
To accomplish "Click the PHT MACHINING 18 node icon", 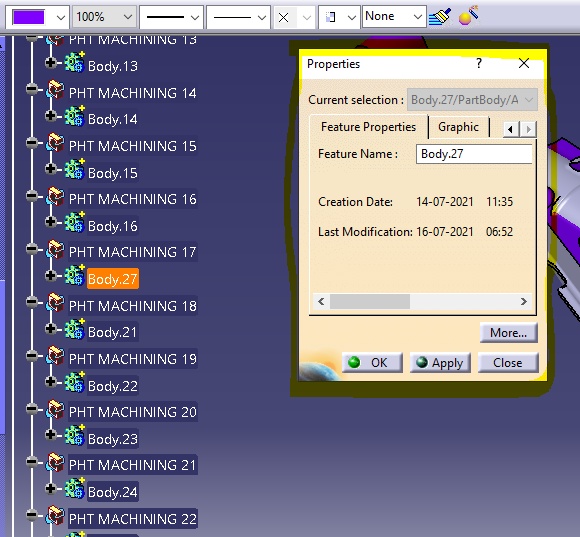I will 55,302.
